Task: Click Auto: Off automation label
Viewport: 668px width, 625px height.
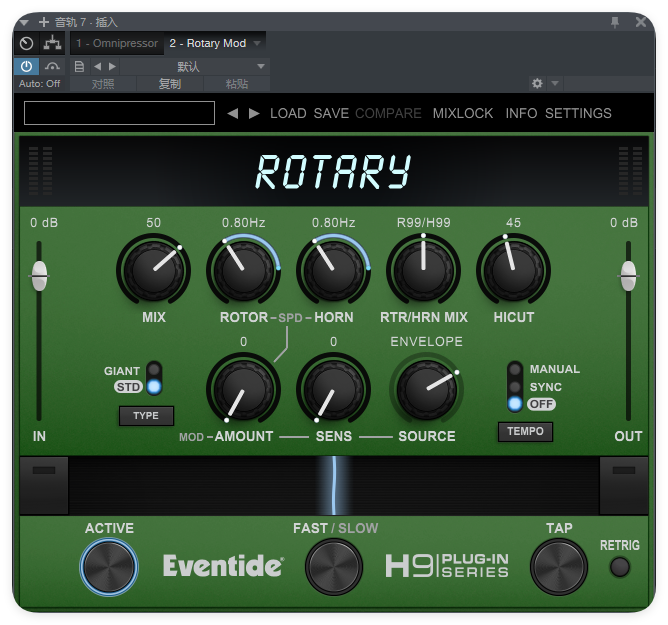Action: 39,84
